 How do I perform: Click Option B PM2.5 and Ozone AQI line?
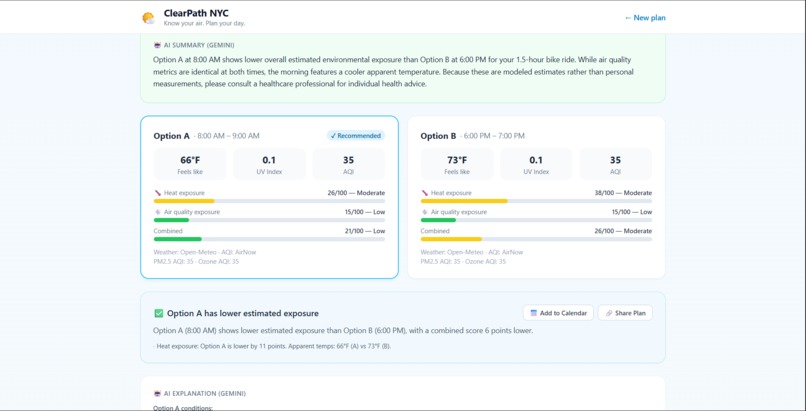[x=463, y=261]
